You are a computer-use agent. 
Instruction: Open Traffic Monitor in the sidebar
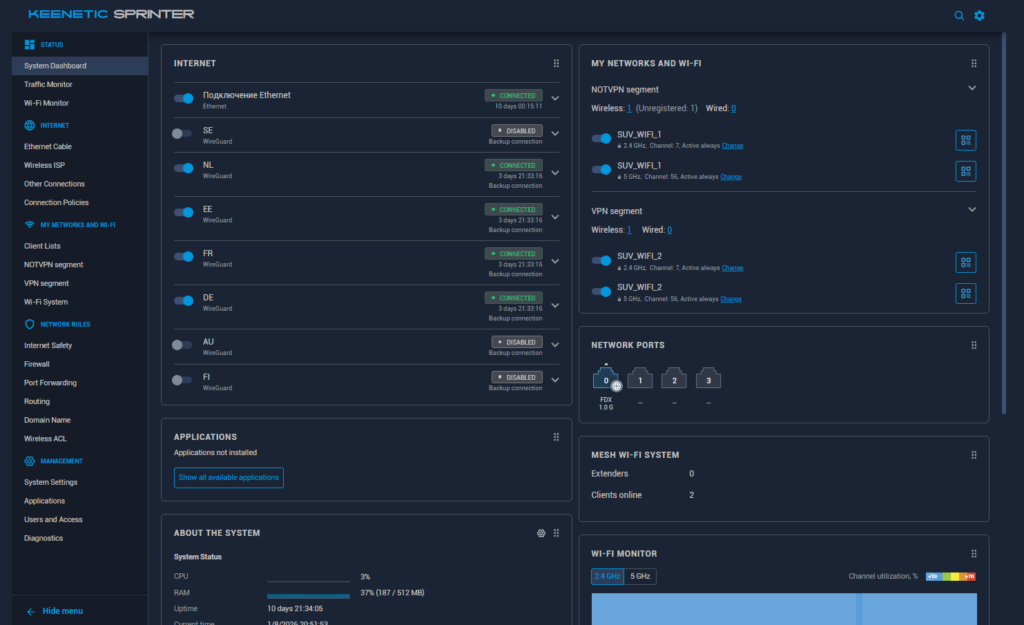(48, 84)
